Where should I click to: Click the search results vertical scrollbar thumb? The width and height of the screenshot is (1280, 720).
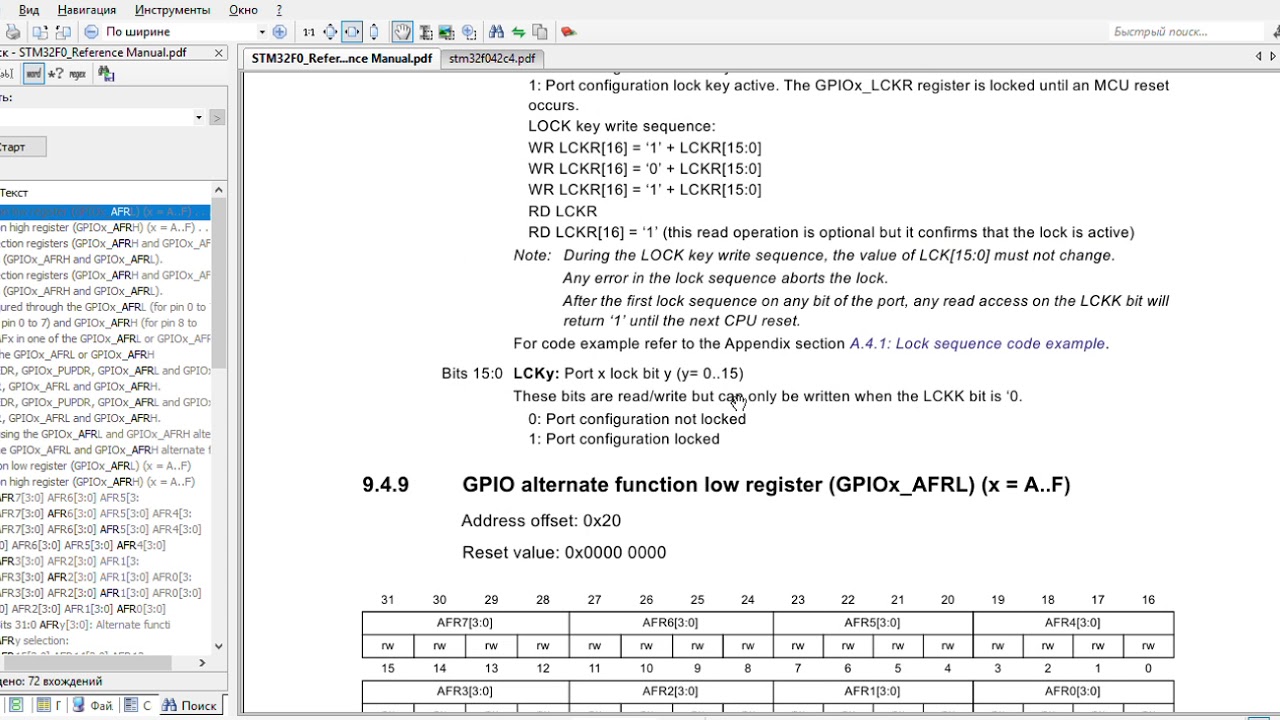pyautogui.click(x=219, y=285)
